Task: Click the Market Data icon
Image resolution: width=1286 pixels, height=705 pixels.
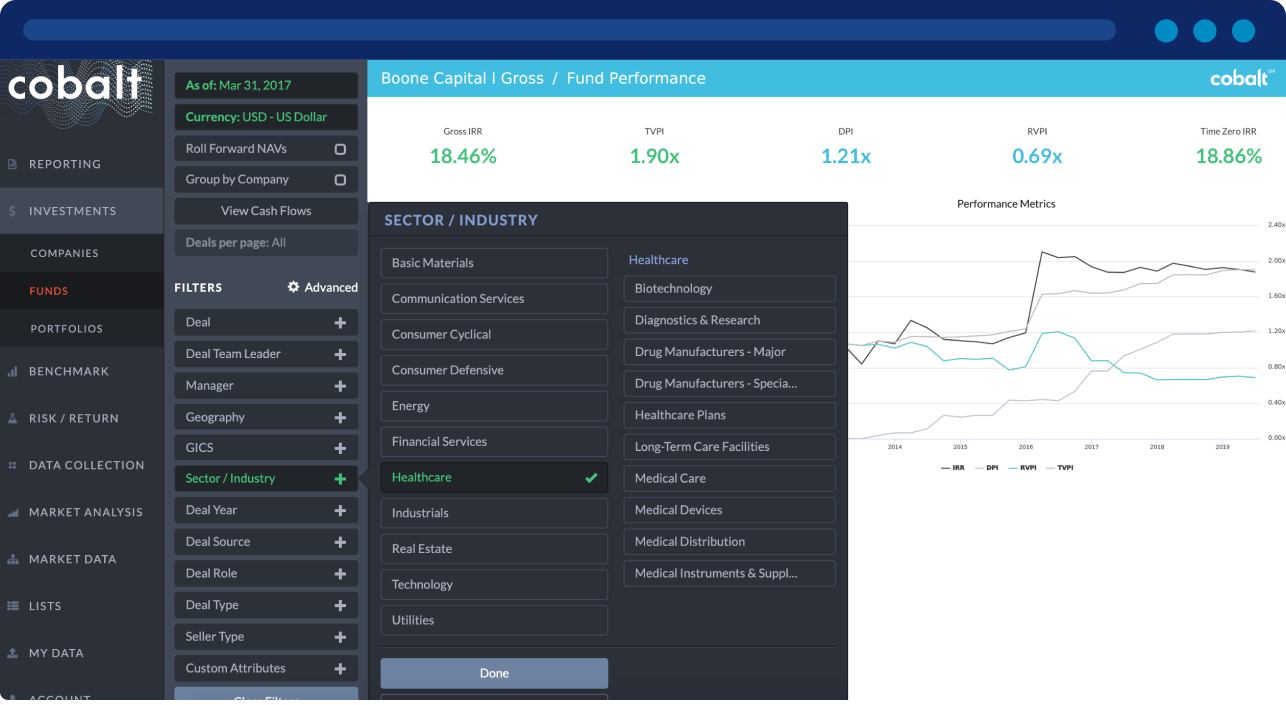Action: click(13, 559)
